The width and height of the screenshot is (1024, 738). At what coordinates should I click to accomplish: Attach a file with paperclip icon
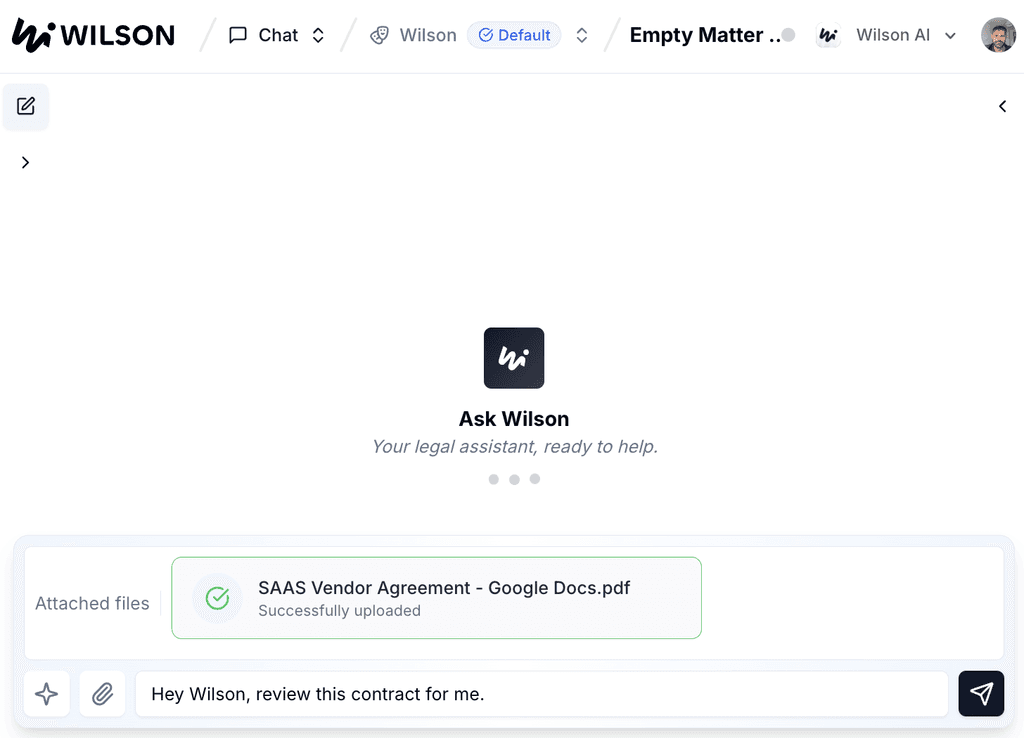pyautogui.click(x=103, y=694)
